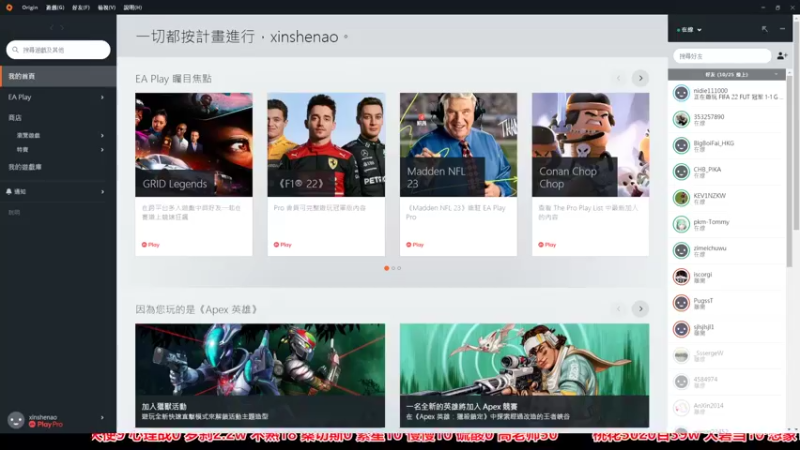Screen dimensions: 800x450
Task: Click the add friend icon
Action: pyautogui.click(x=782, y=56)
